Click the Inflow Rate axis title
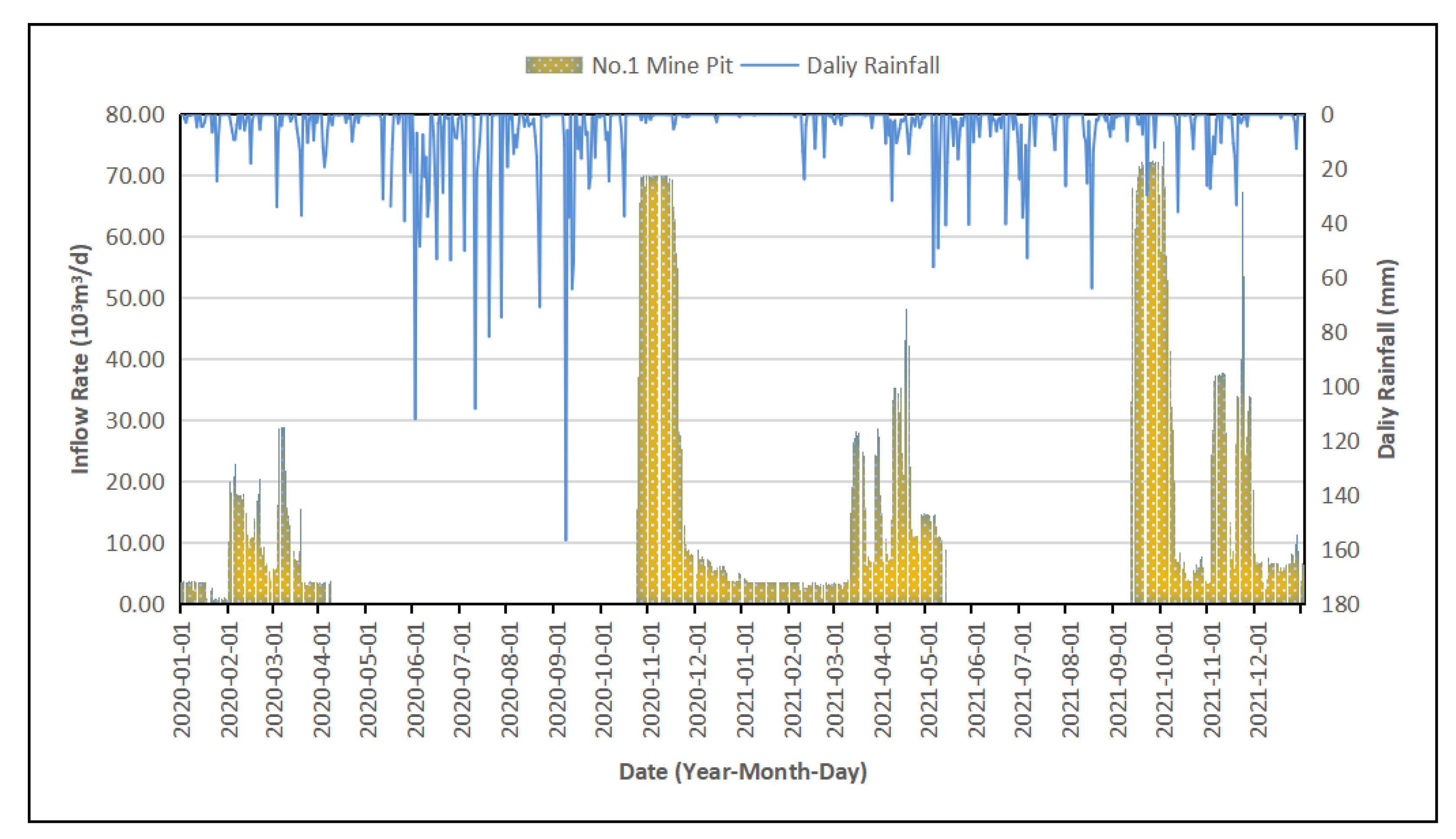 click(x=80, y=360)
